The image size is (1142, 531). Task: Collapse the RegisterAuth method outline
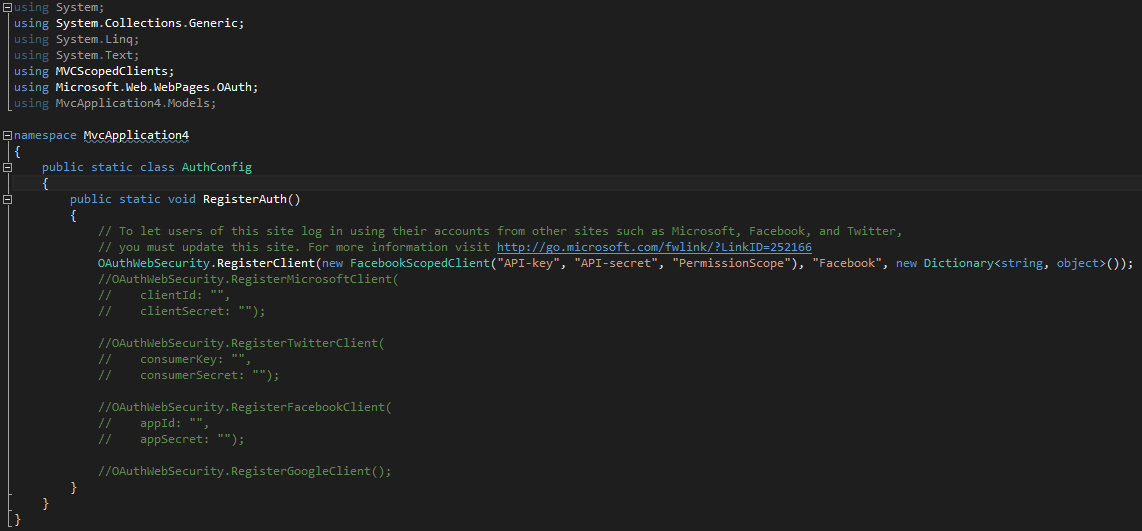click(7, 200)
